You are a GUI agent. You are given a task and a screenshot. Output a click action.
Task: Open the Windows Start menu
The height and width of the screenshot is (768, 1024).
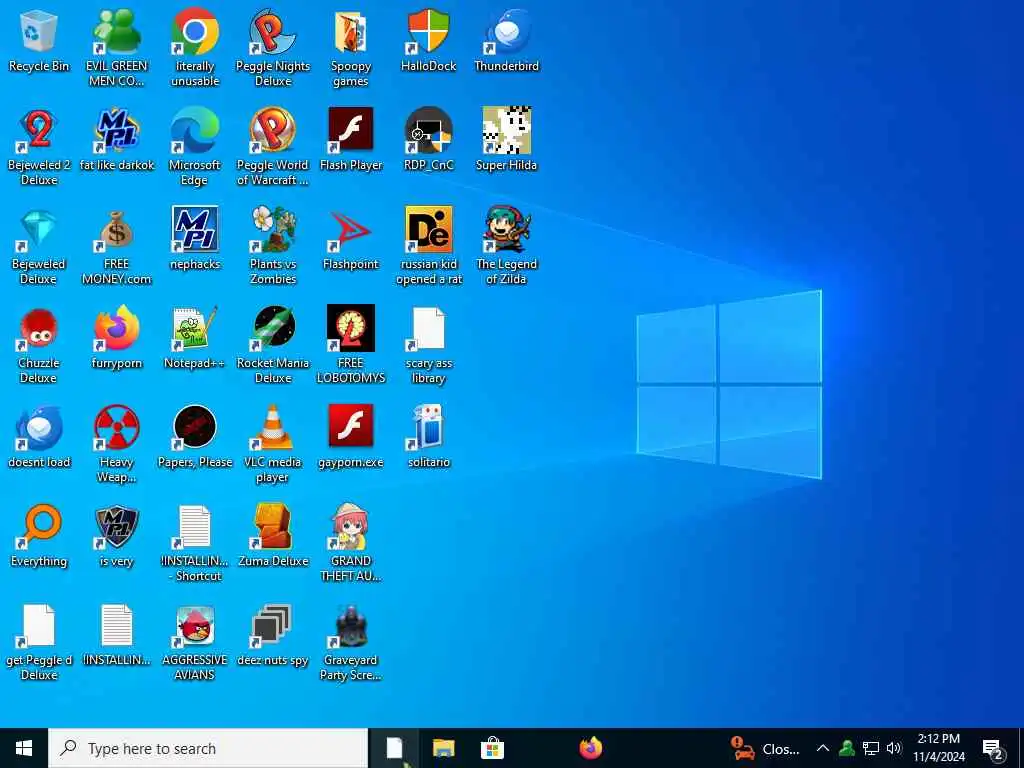[x=24, y=748]
